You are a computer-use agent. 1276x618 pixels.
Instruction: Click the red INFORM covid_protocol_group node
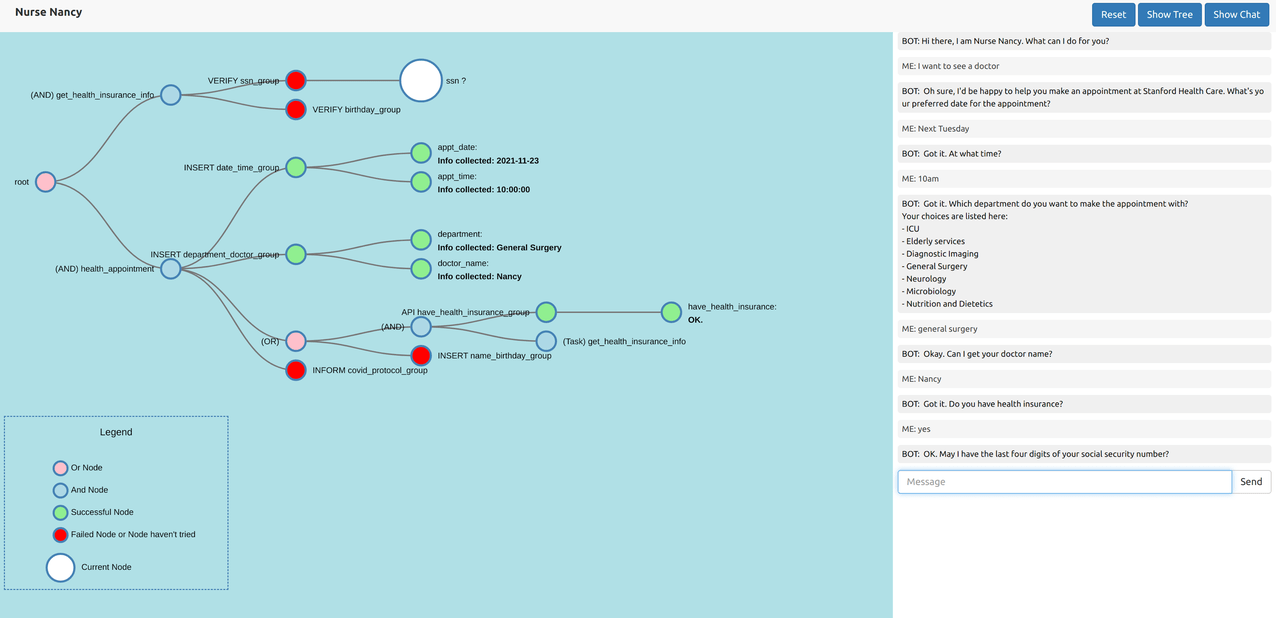point(296,370)
